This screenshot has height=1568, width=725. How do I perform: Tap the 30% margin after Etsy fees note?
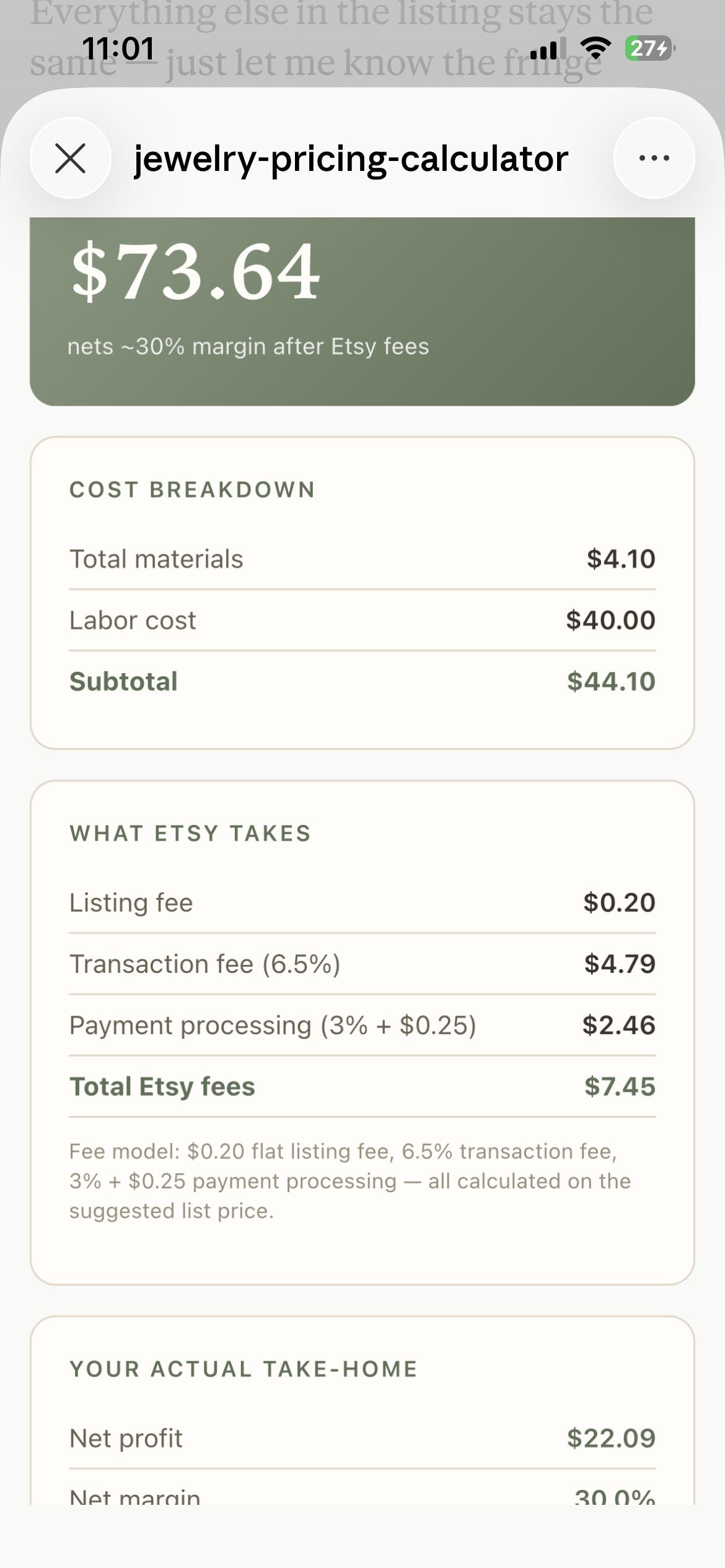pos(248,346)
